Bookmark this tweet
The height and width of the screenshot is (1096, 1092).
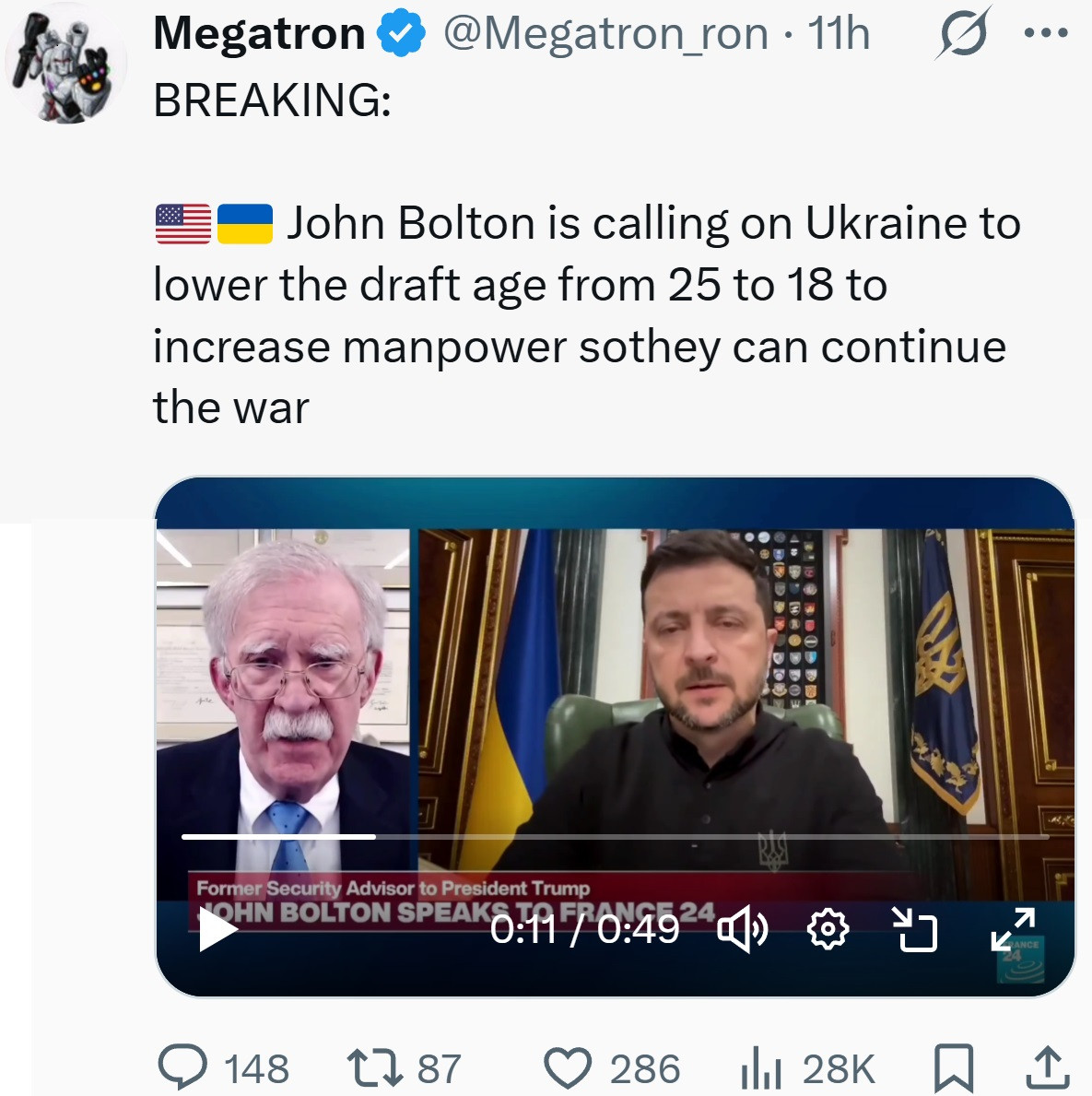tap(953, 1067)
